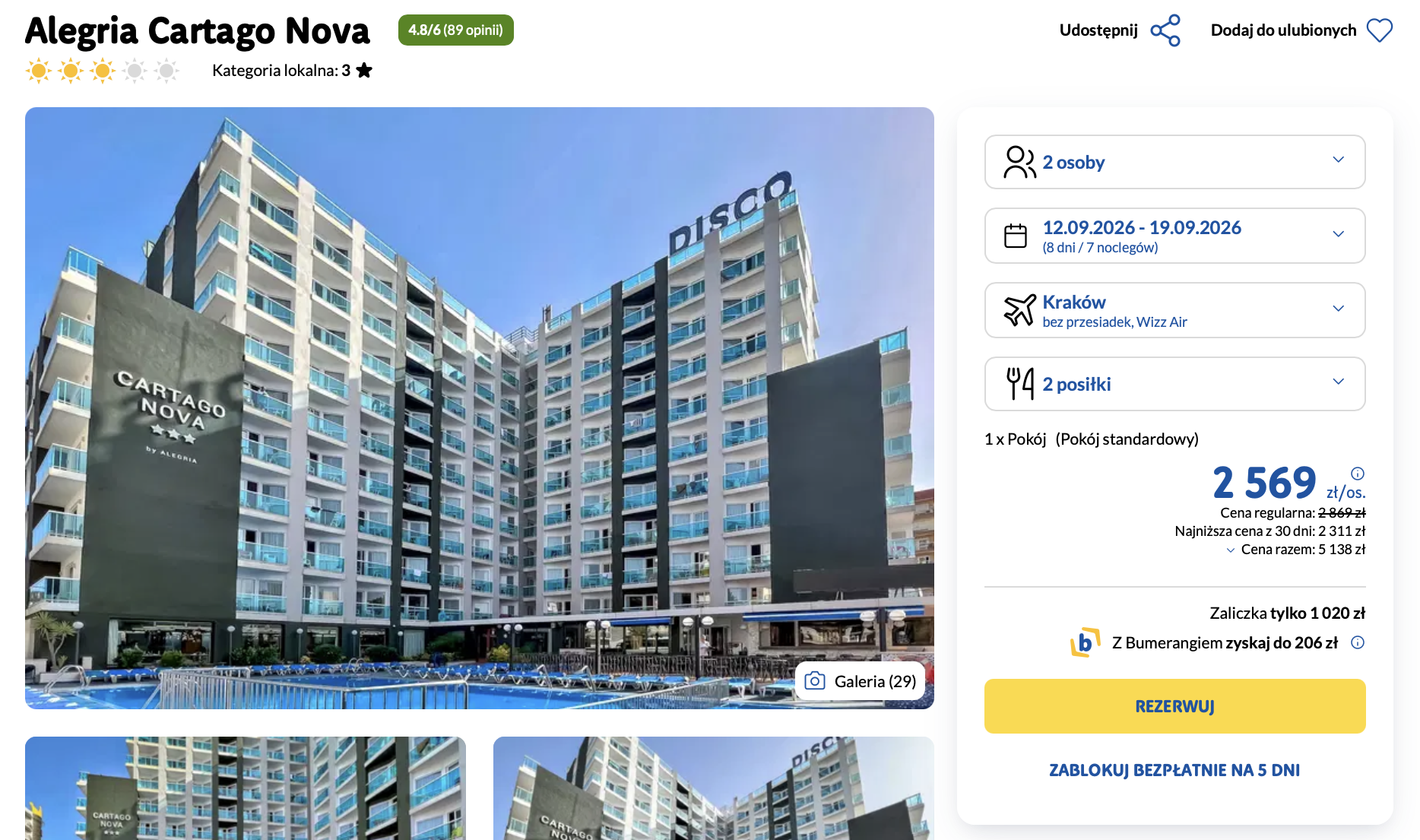Click the camera icon in Galeria badge
Viewport: 1420px width, 840px height.
[815, 680]
